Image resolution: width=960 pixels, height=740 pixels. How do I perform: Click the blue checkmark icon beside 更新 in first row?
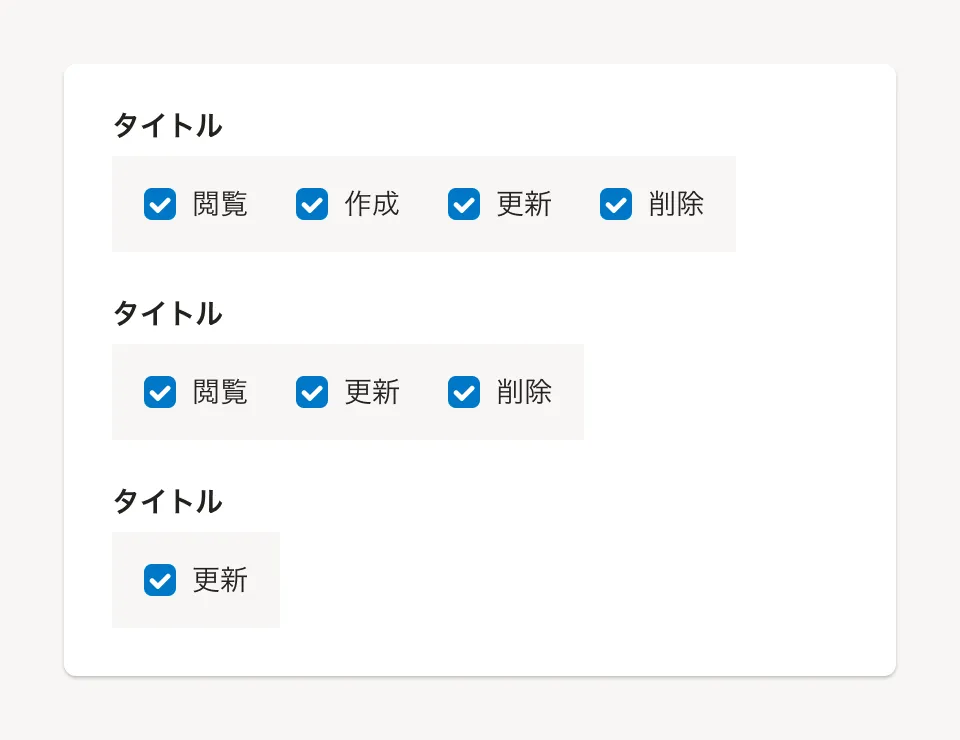click(x=464, y=204)
